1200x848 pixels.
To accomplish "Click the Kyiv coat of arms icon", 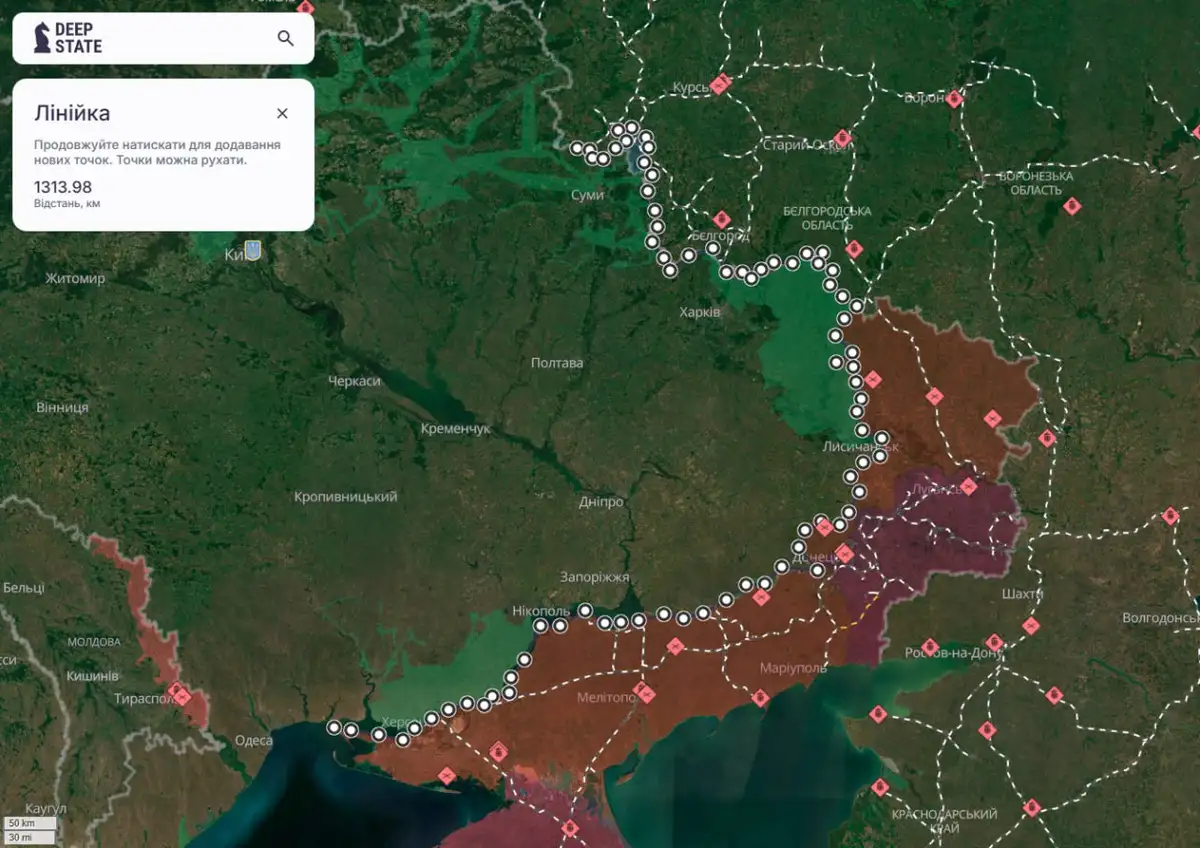I will (253, 251).
